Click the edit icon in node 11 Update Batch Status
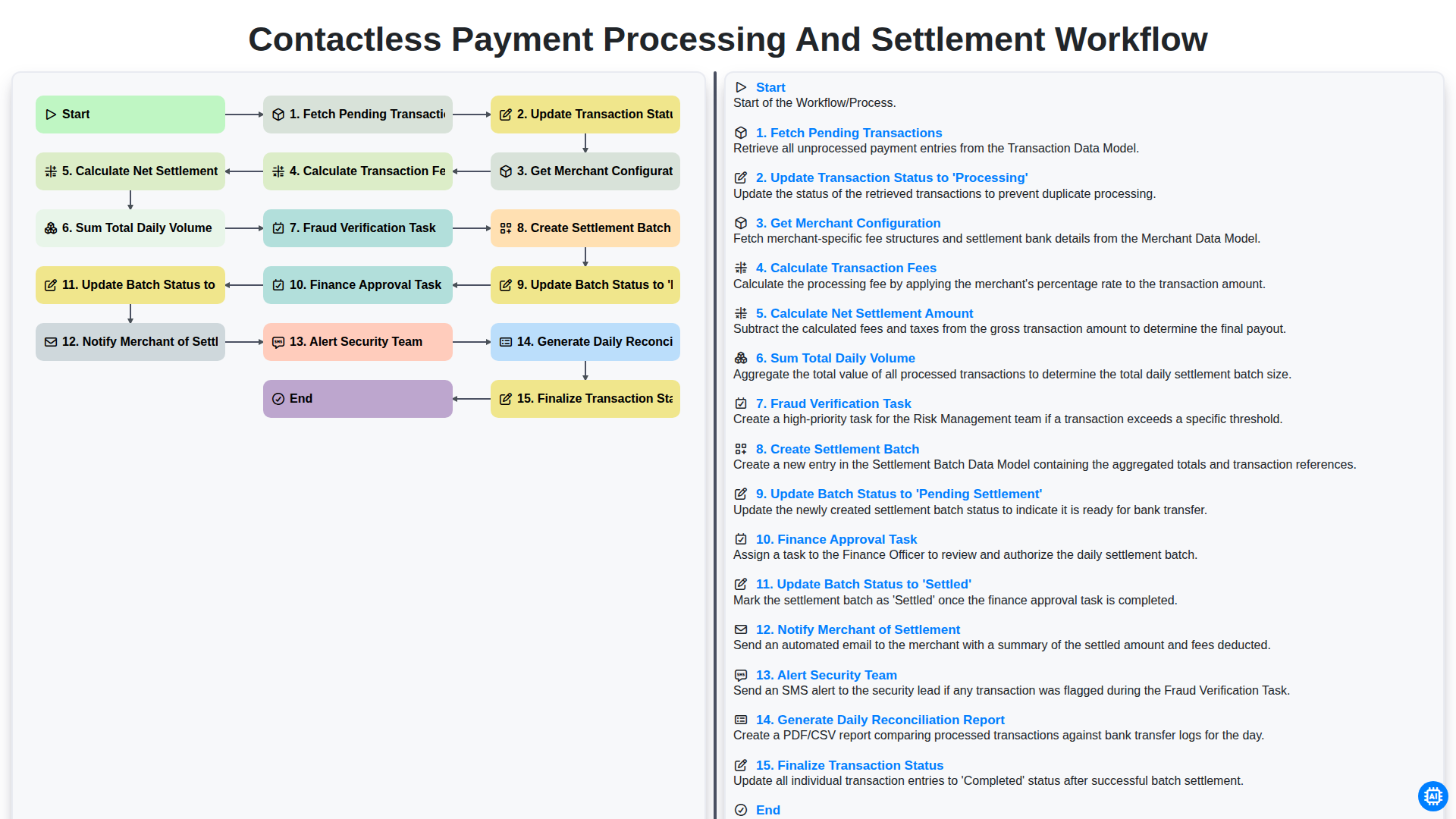The height and width of the screenshot is (819, 1456). point(51,285)
